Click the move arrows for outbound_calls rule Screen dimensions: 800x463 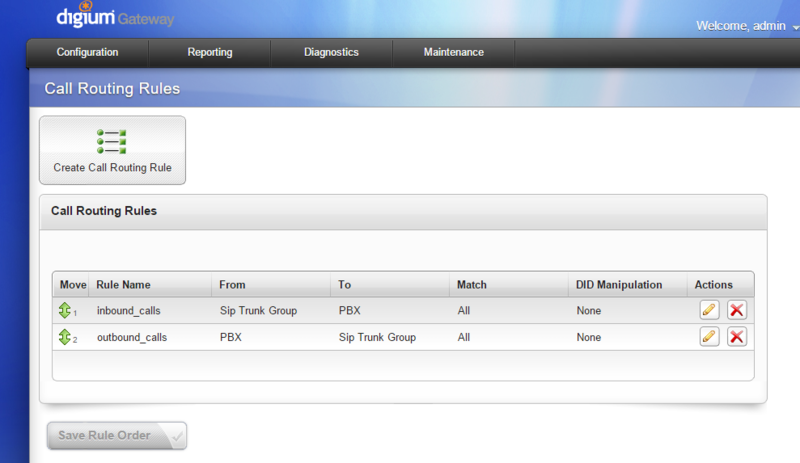point(66,338)
